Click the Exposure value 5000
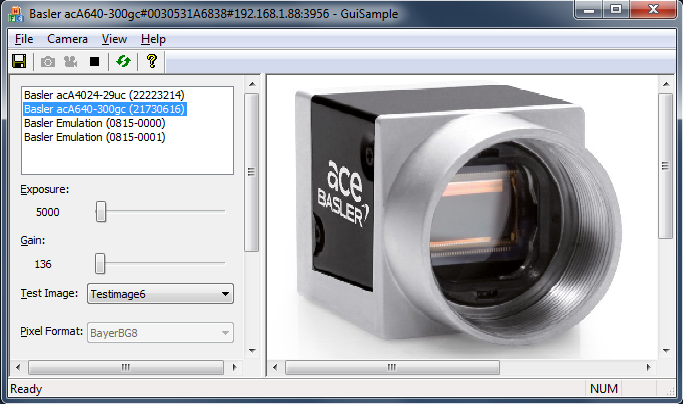 [x=47, y=212]
